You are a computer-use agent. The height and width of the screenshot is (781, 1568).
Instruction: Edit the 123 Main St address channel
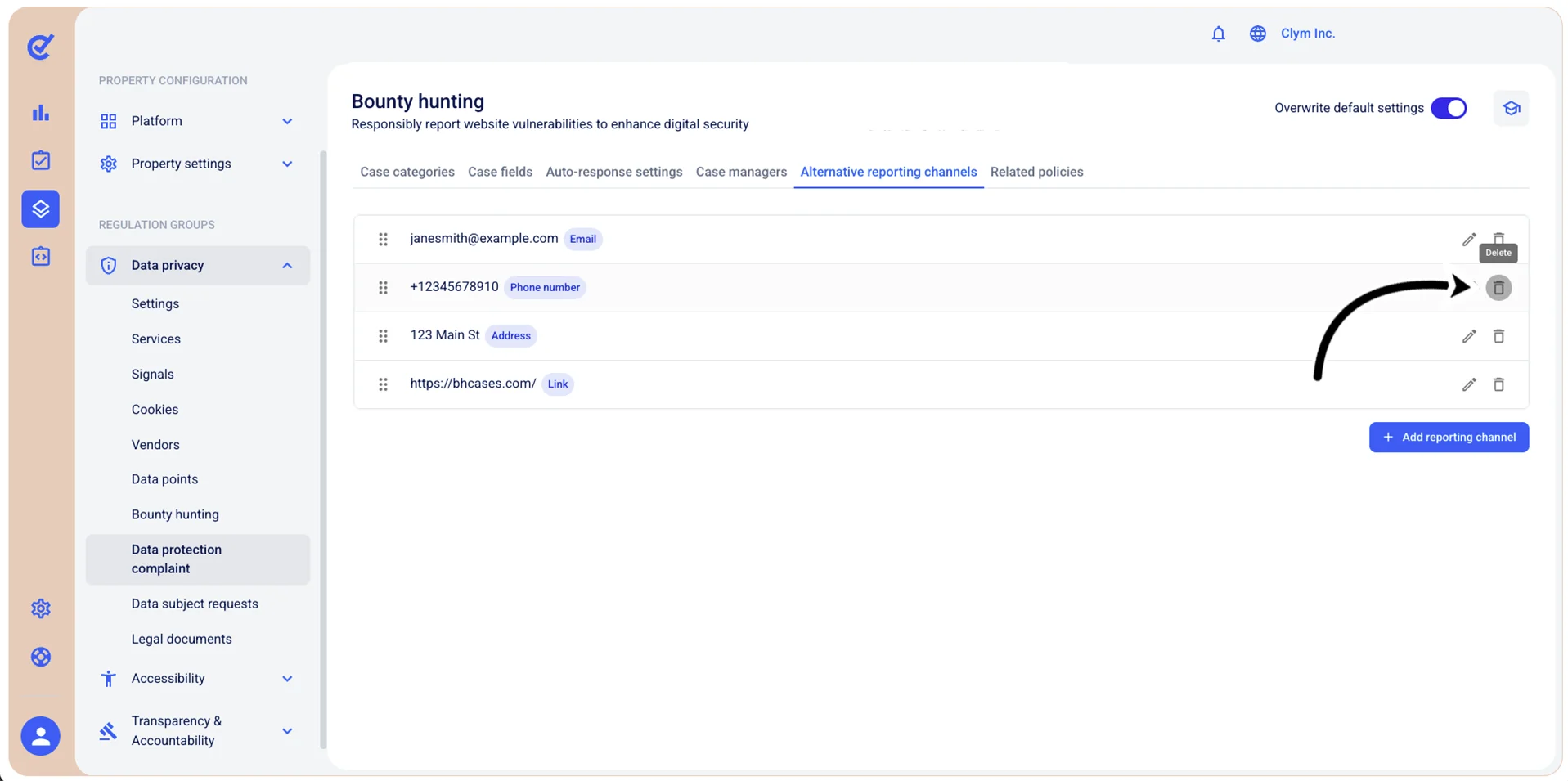coord(1469,336)
